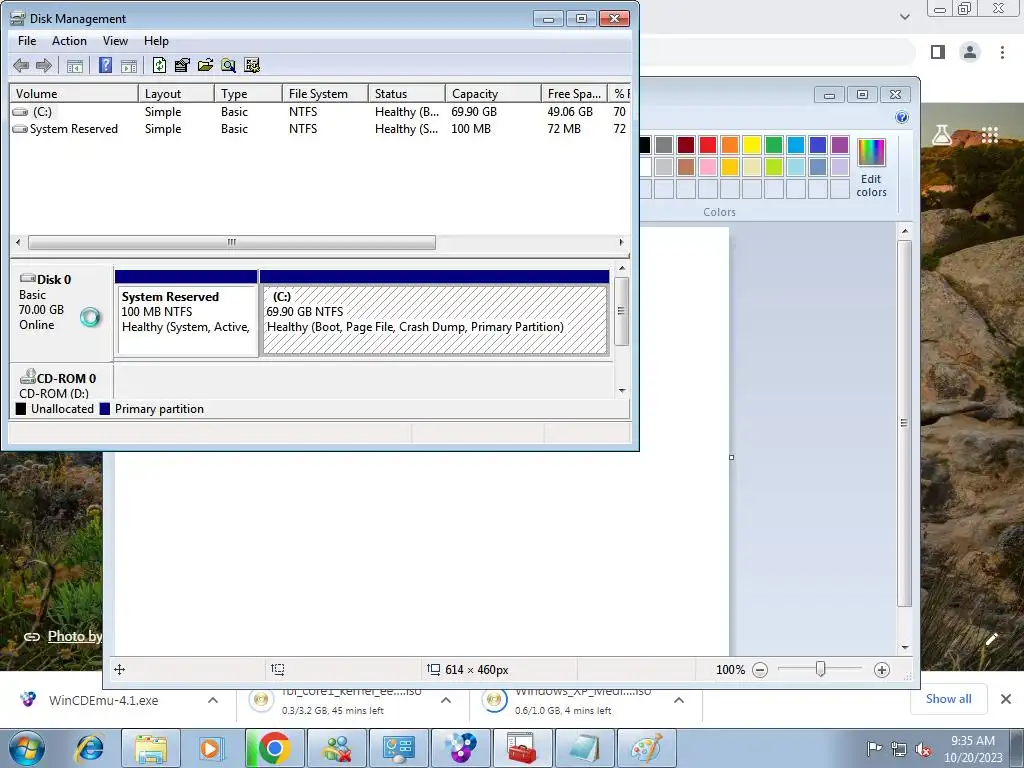Select the System Reserved partition block
Screen dimensions: 1024x768
click(x=187, y=313)
